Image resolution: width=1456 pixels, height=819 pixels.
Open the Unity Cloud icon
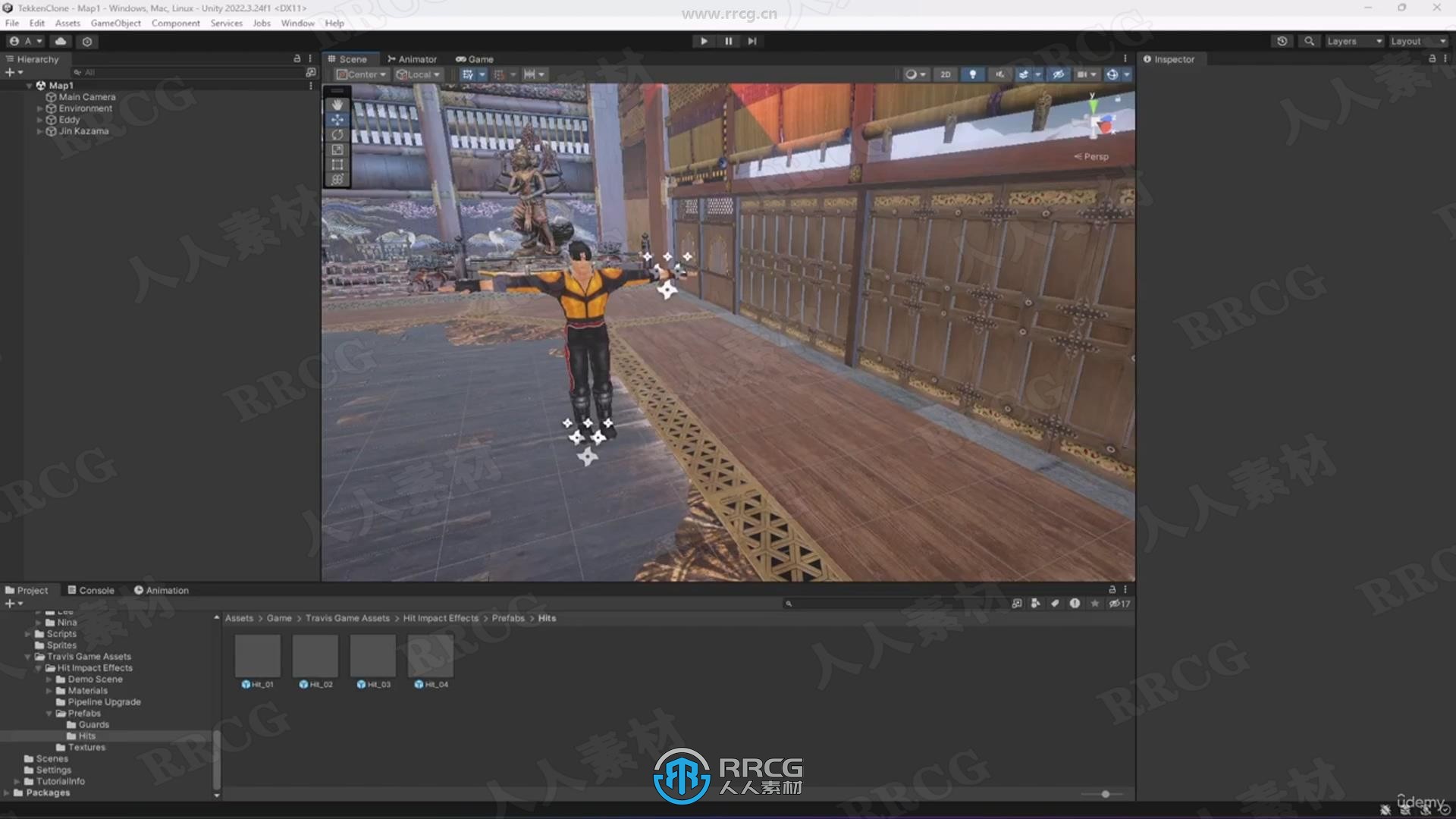[x=61, y=41]
